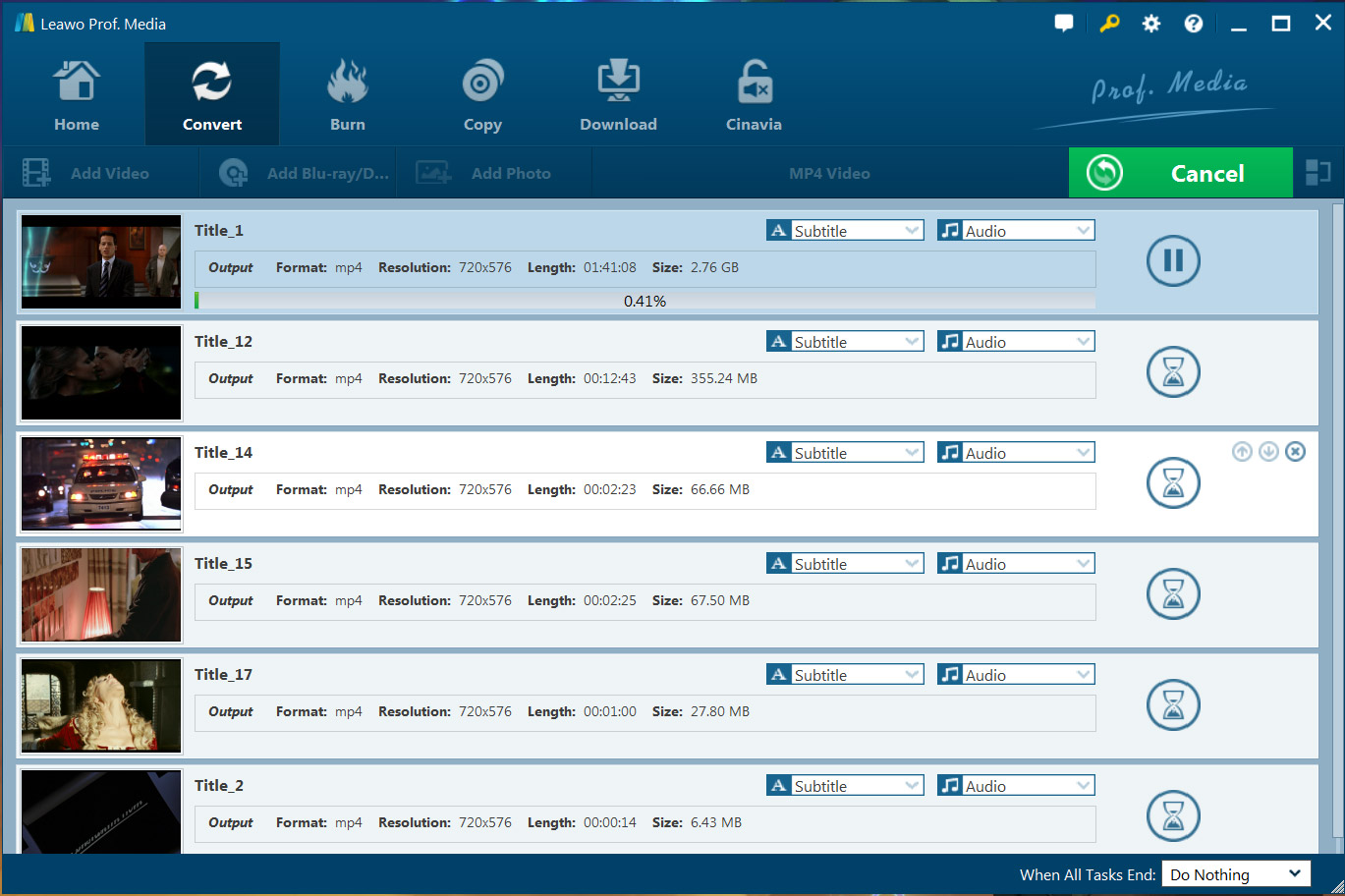Viewport: 1345px width, 896px height.
Task: Open Subtitle dropdown for Title_15
Action: click(x=845, y=564)
